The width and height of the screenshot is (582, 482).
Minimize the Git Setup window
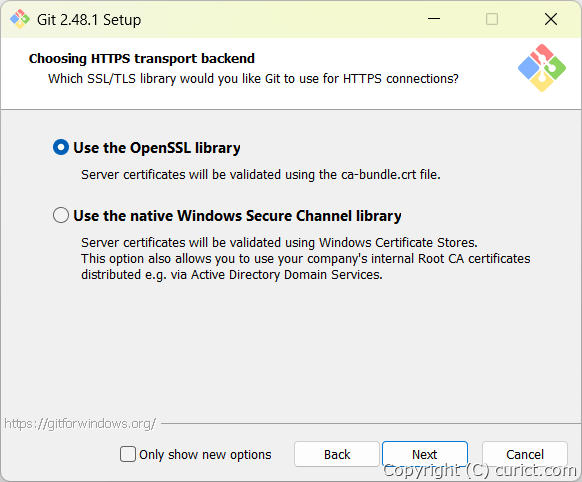434,19
